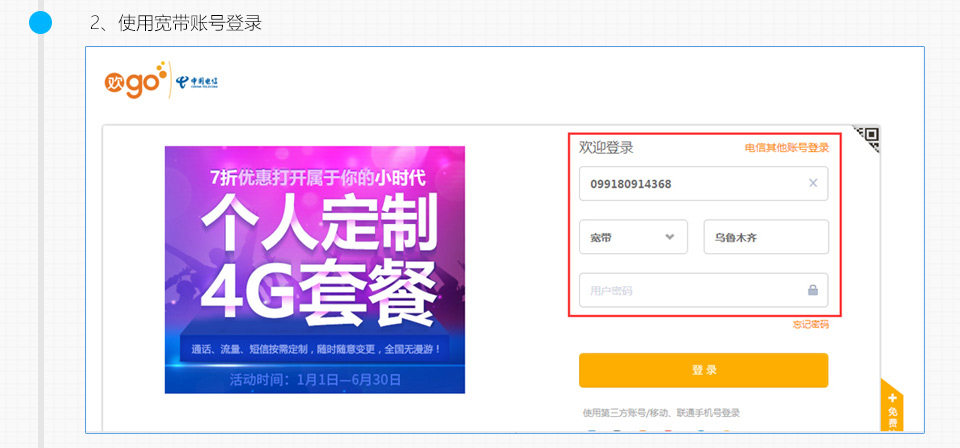Viewport: 960px width, 448px height.
Task: Click the account number input field
Action: (703, 184)
